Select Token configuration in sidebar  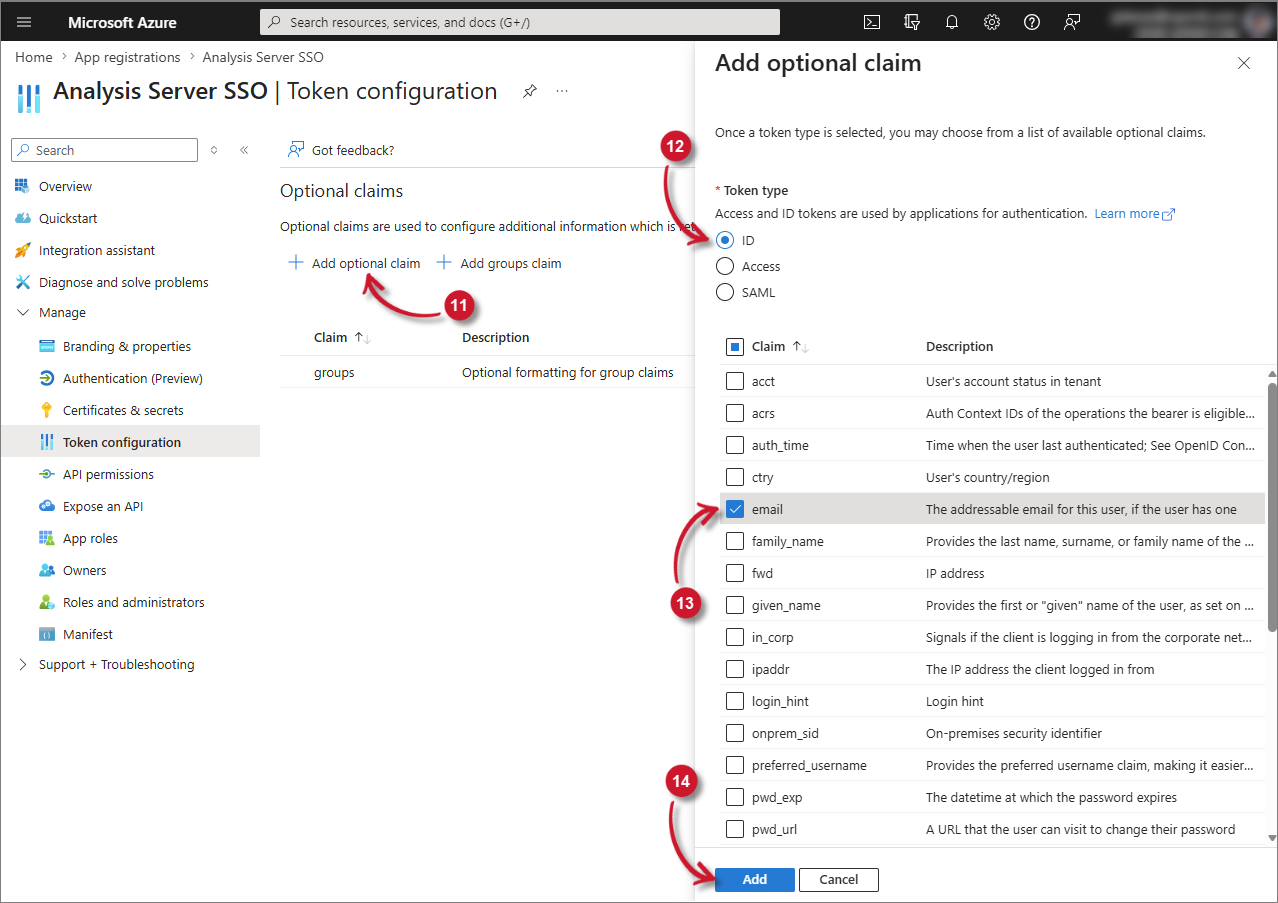pyautogui.click(x=130, y=442)
